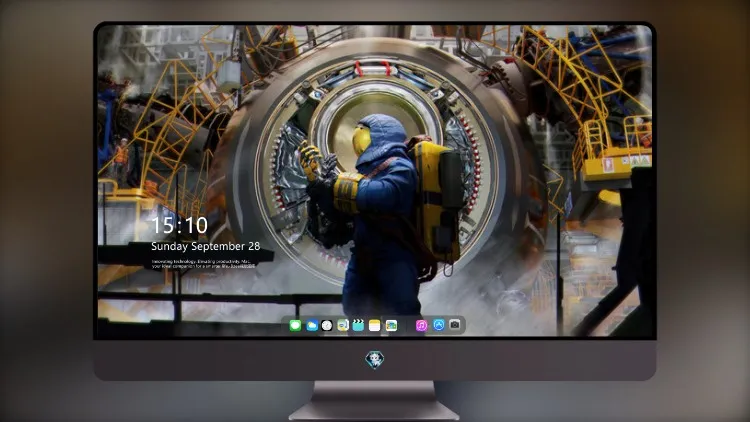Screen dimensions: 750x422
Task: Open the Camera app in dock
Action: pyautogui.click(x=455, y=325)
